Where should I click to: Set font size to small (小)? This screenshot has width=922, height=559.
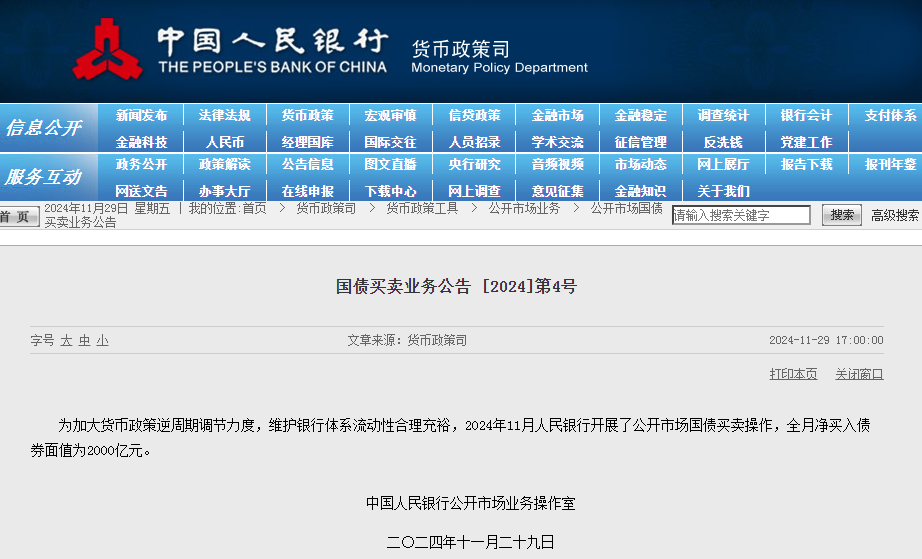pyautogui.click(x=102, y=341)
